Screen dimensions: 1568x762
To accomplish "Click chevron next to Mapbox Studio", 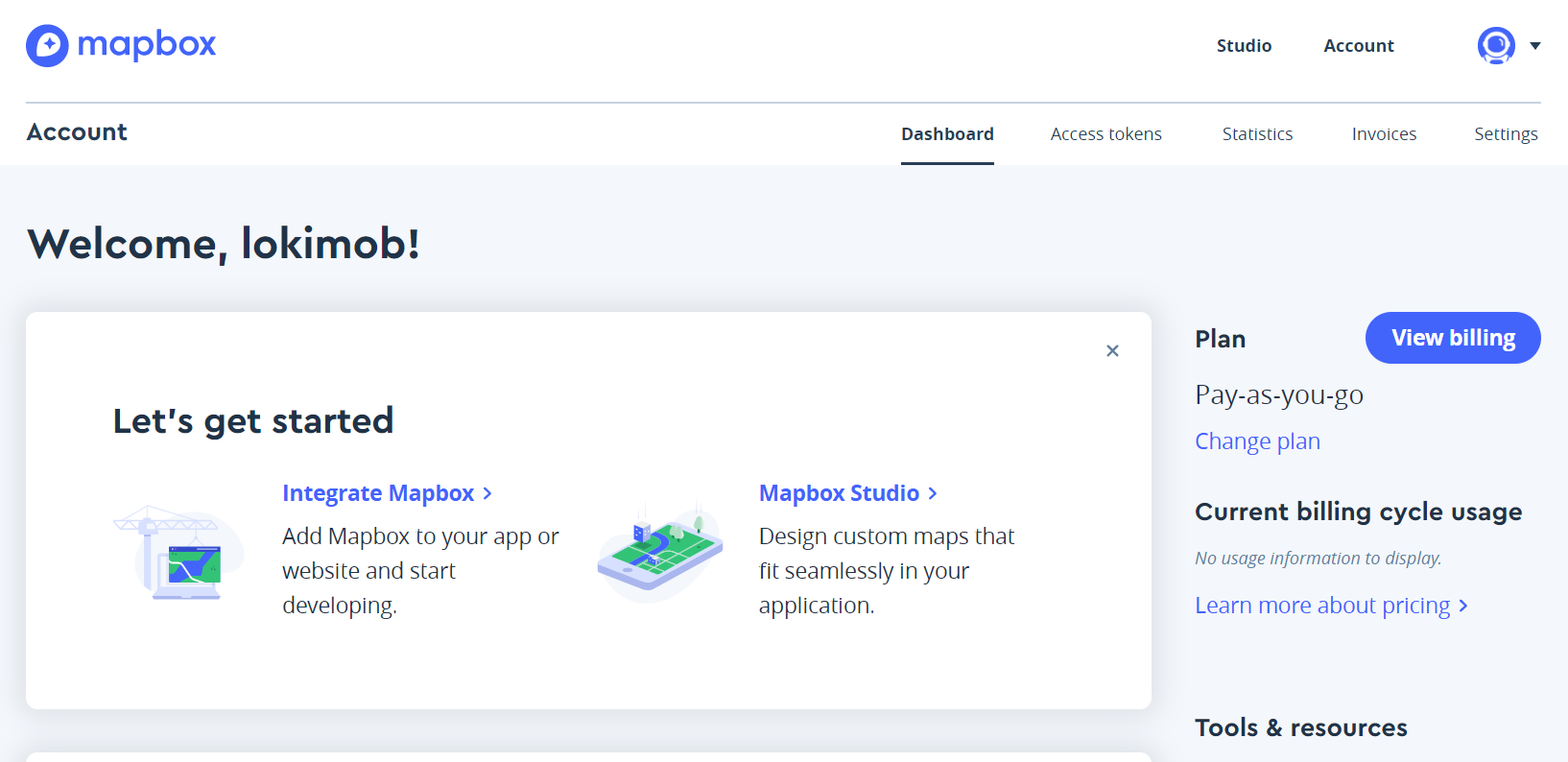I will [x=933, y=493].
